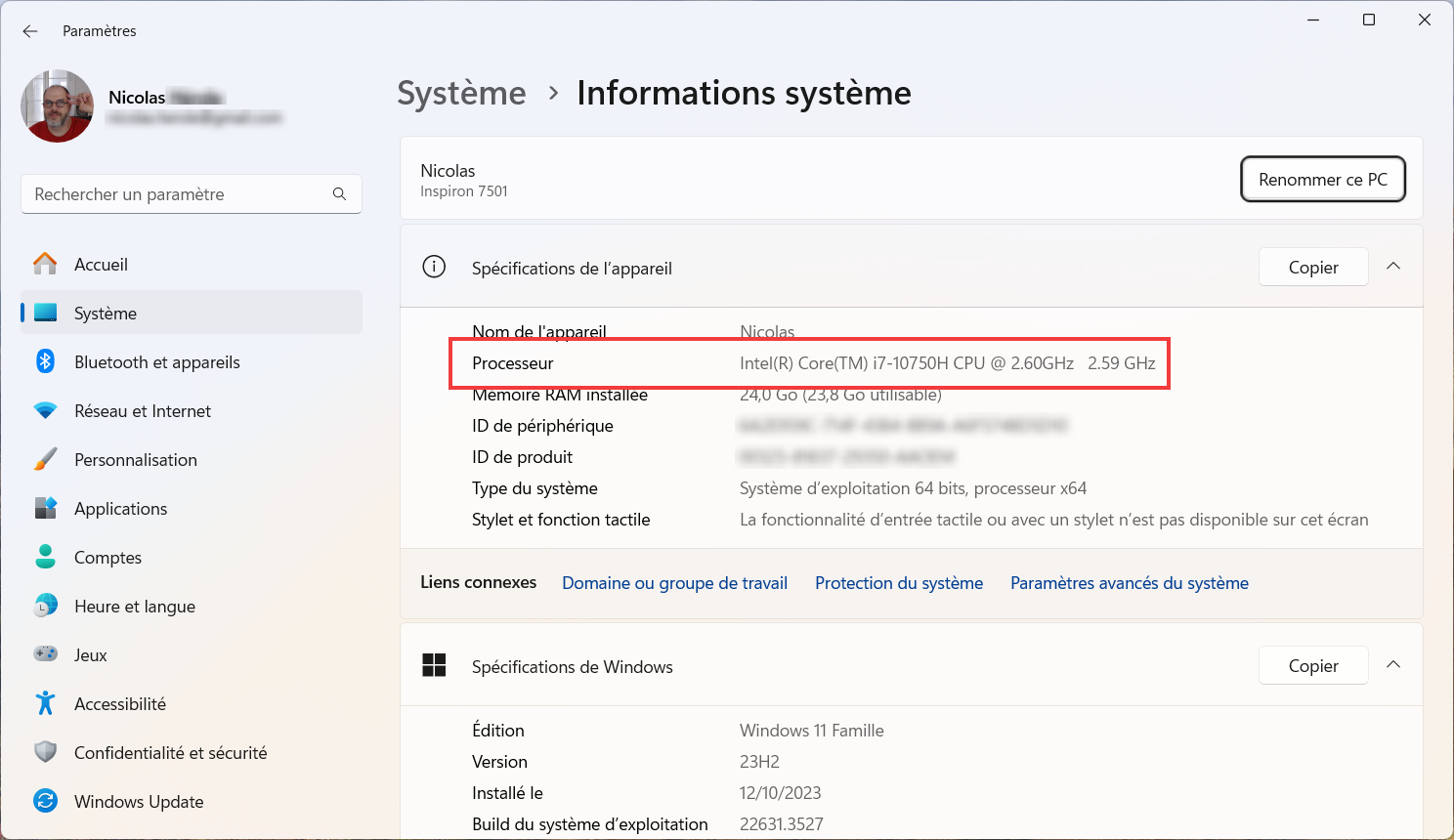This screenshot has height=840, width=1454.
Task: Click the build number 22631.3527
Action: tap(782, 824)
